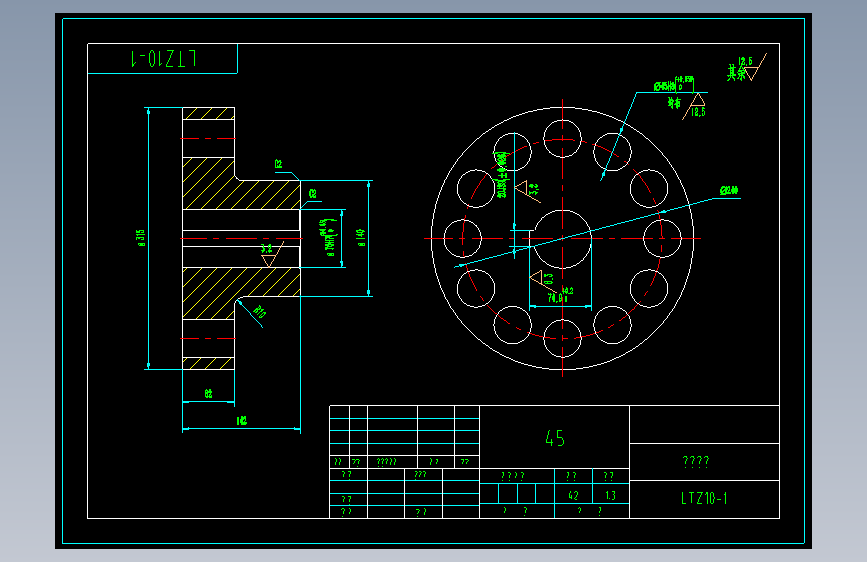Click the 1.3 value cell in title block
This screenshot has height=562, width=867.
[610, 496]
